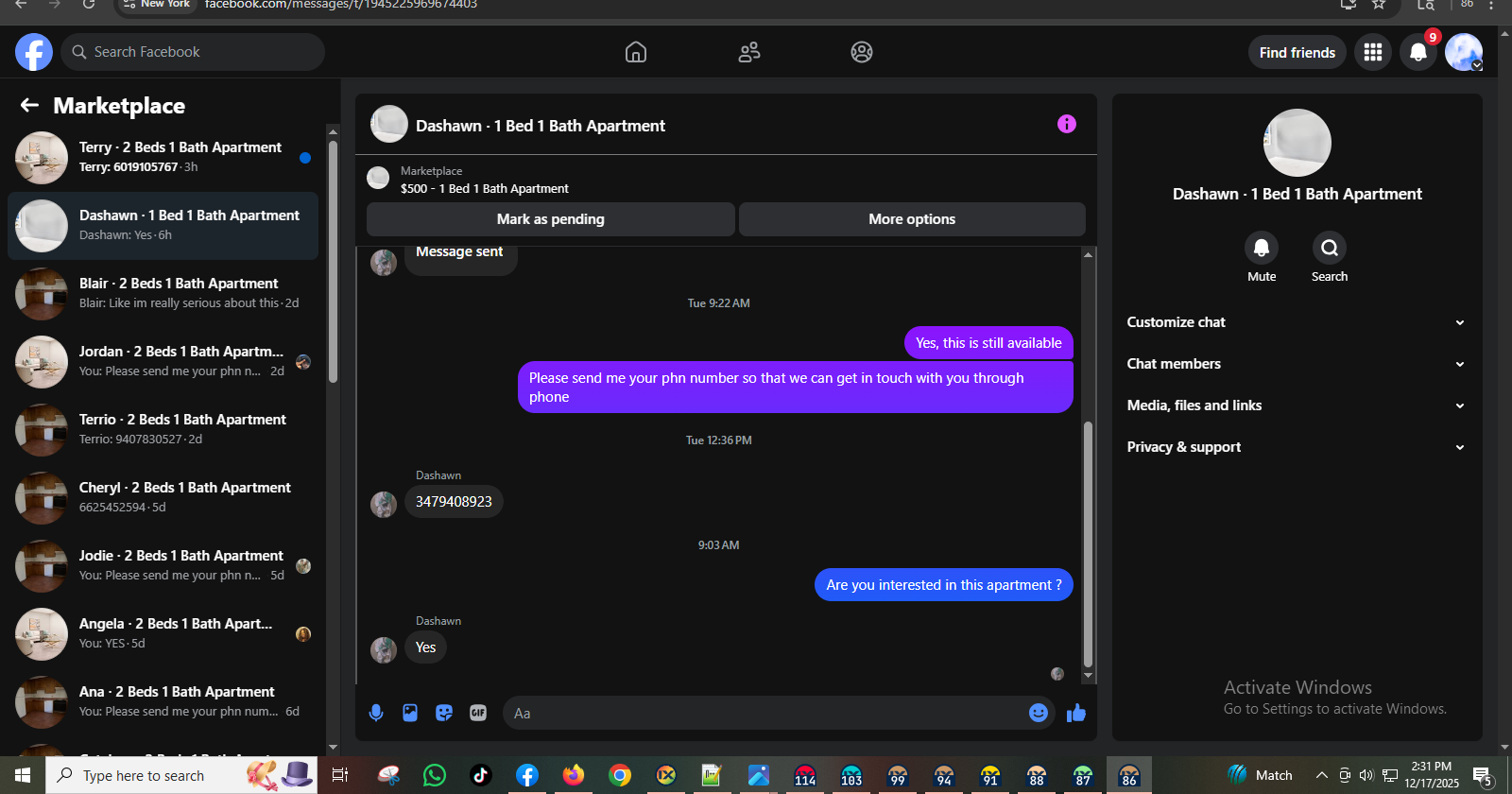1512x794 pixels.
Task: Click in Windows Type here to search box
Action: (180, 775)
